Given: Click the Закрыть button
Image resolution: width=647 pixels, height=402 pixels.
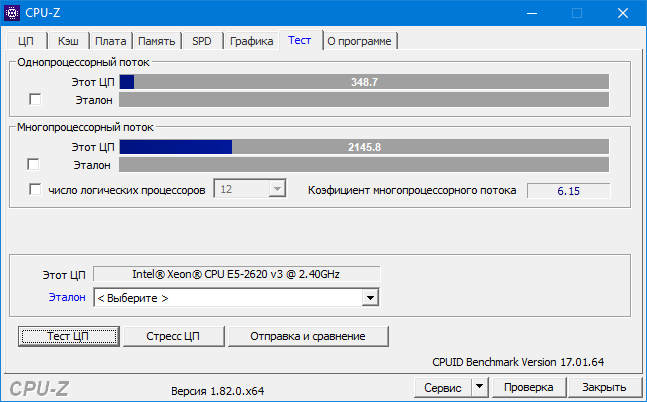Looking at the screenshot, I should [604, 387].
